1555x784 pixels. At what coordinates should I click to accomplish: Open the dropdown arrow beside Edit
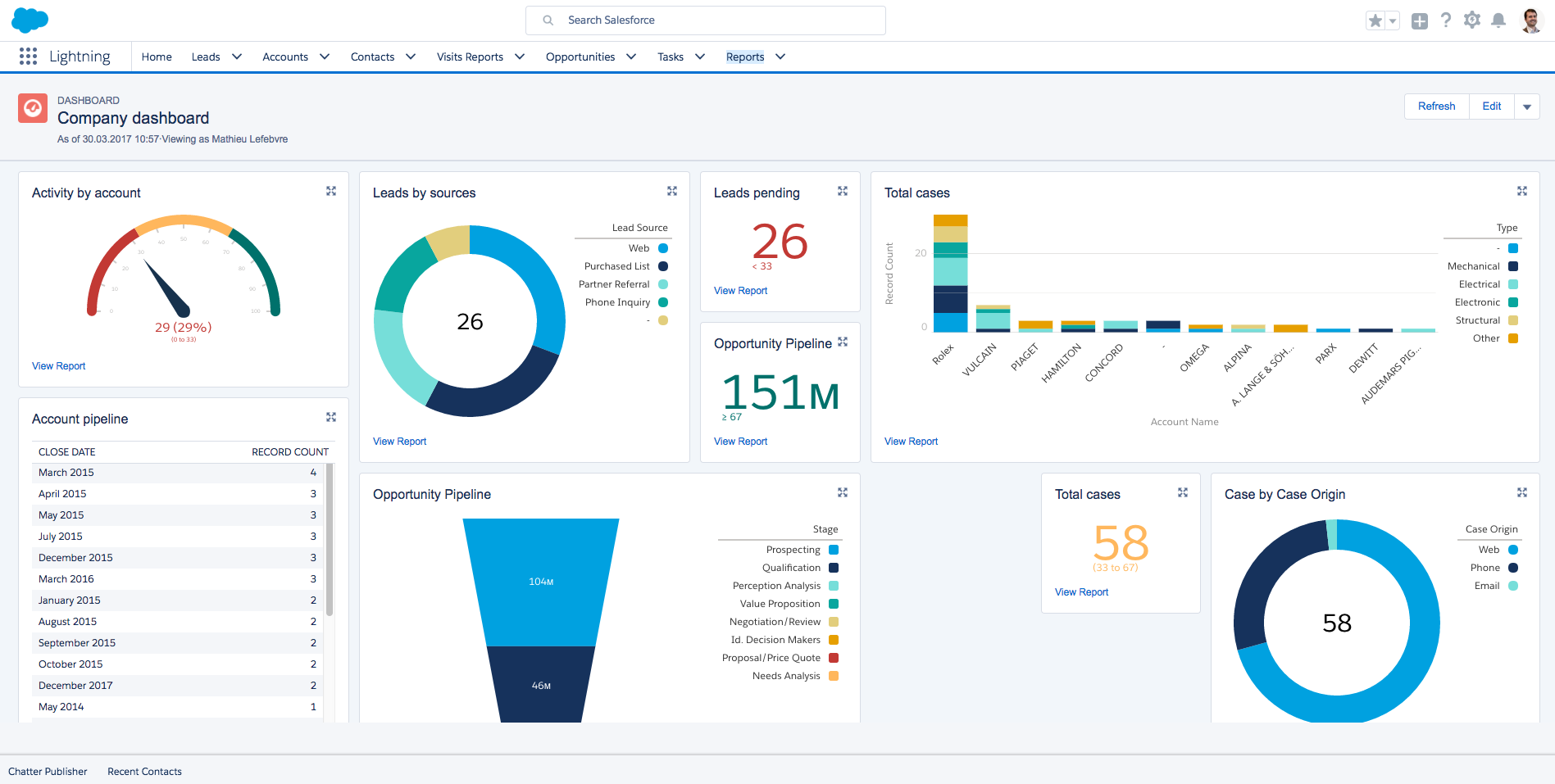tap(1527, 106)
